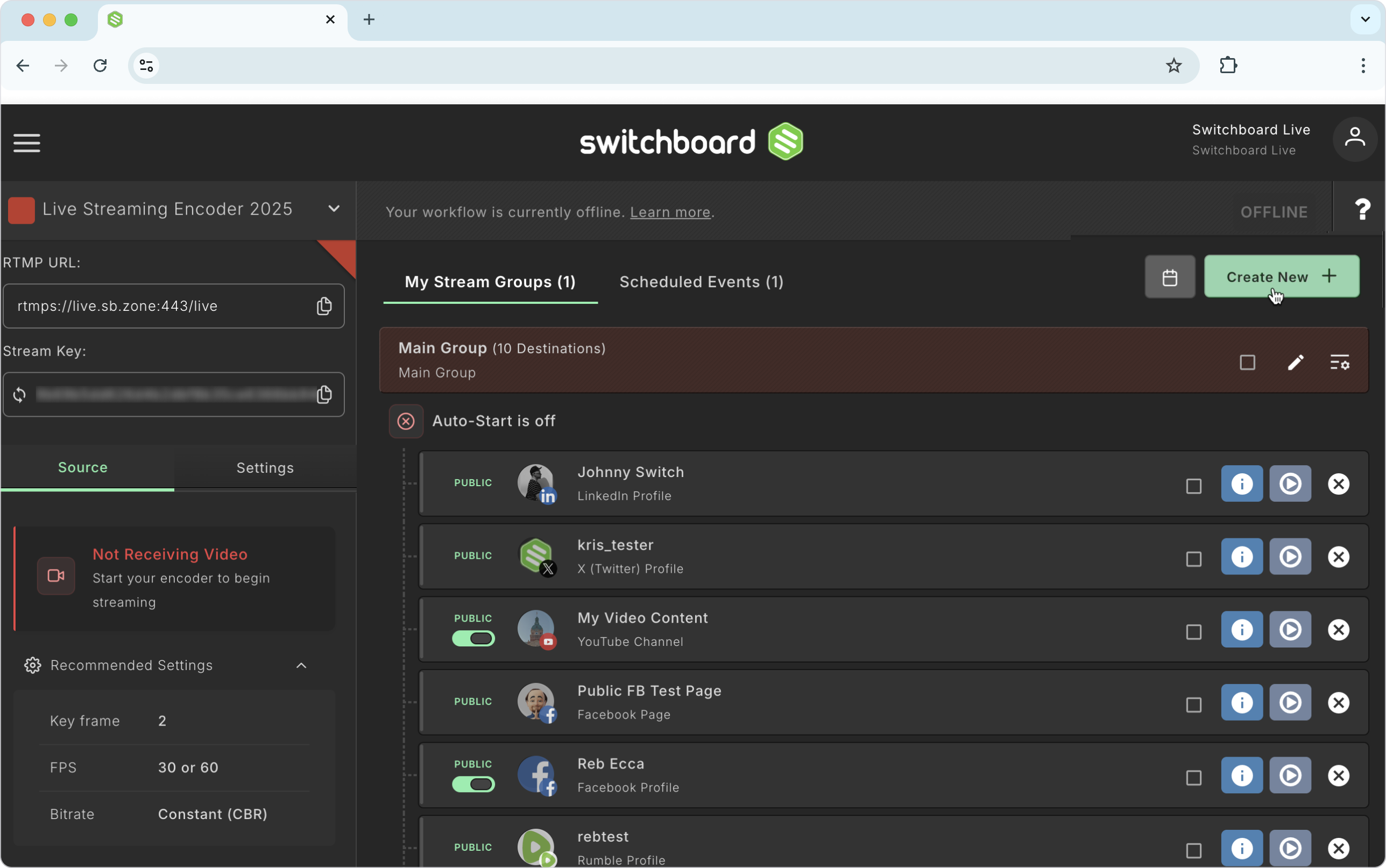
Task: Click the help question mark icon
Action: click(1362, 210)
